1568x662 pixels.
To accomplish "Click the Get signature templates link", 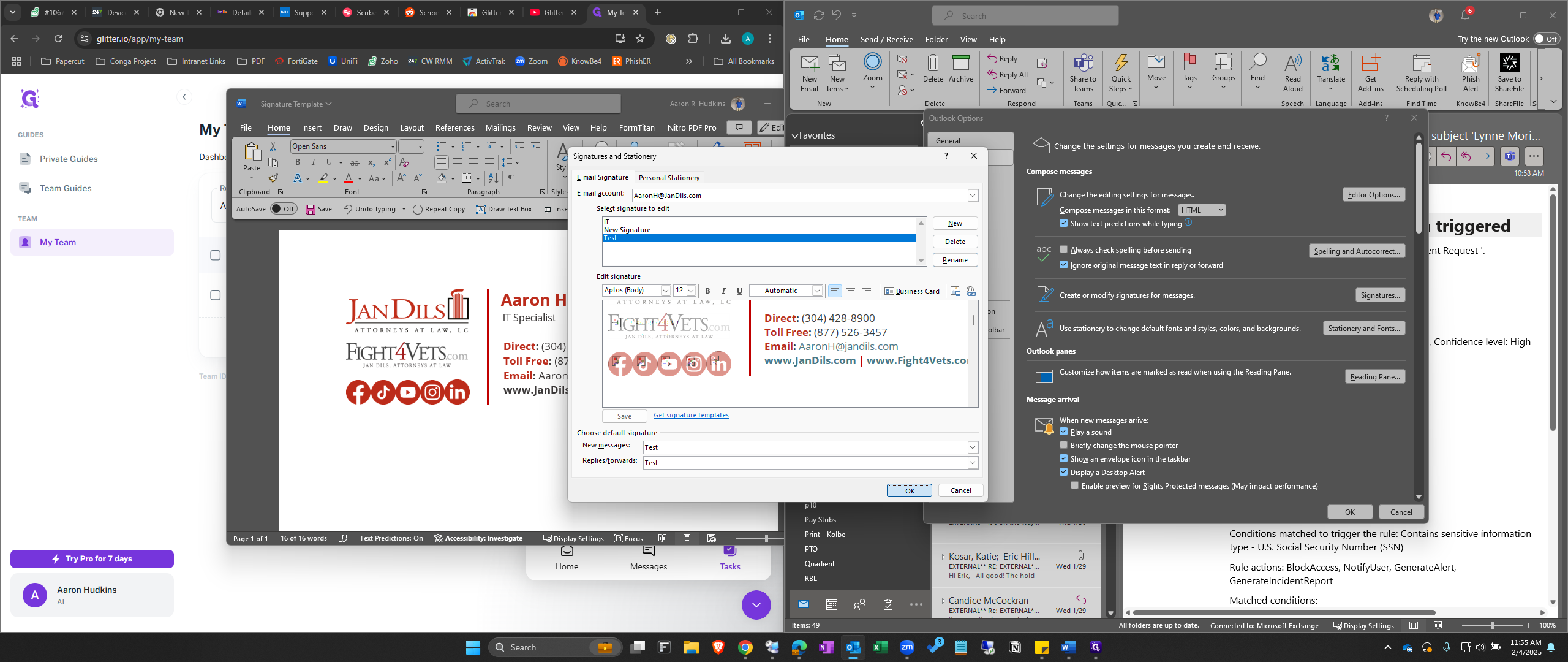I will 691,415.
